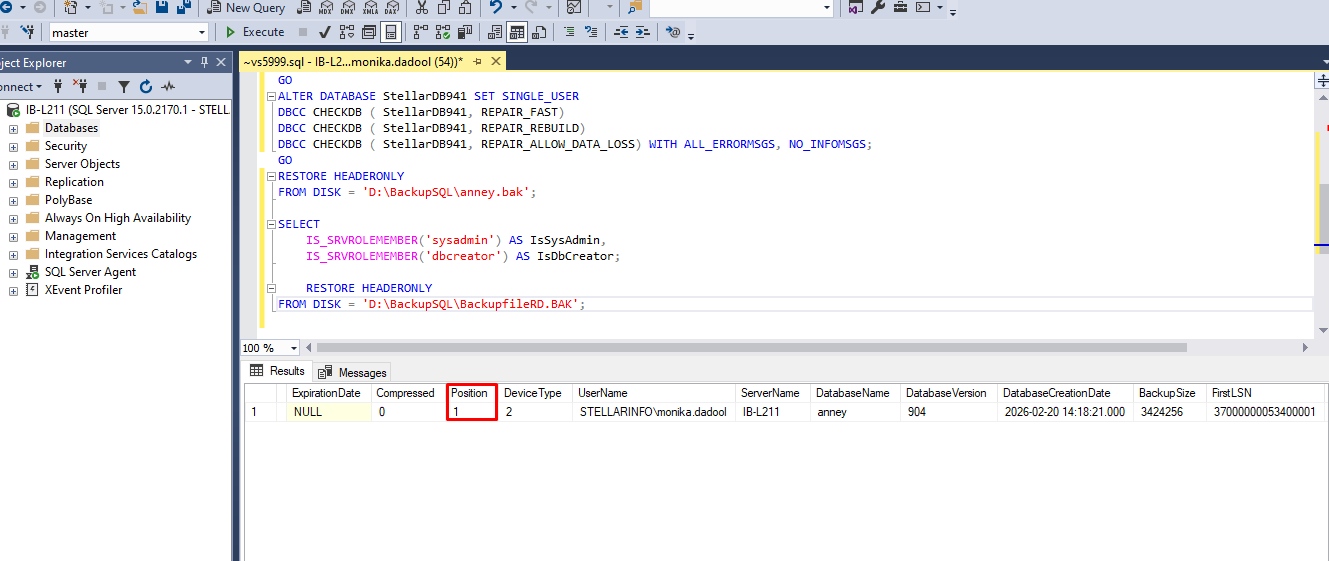The image size is (1329, 561).
Task: Switch to the Results tab
Action: pyautogui.click(x=277, y=371)
